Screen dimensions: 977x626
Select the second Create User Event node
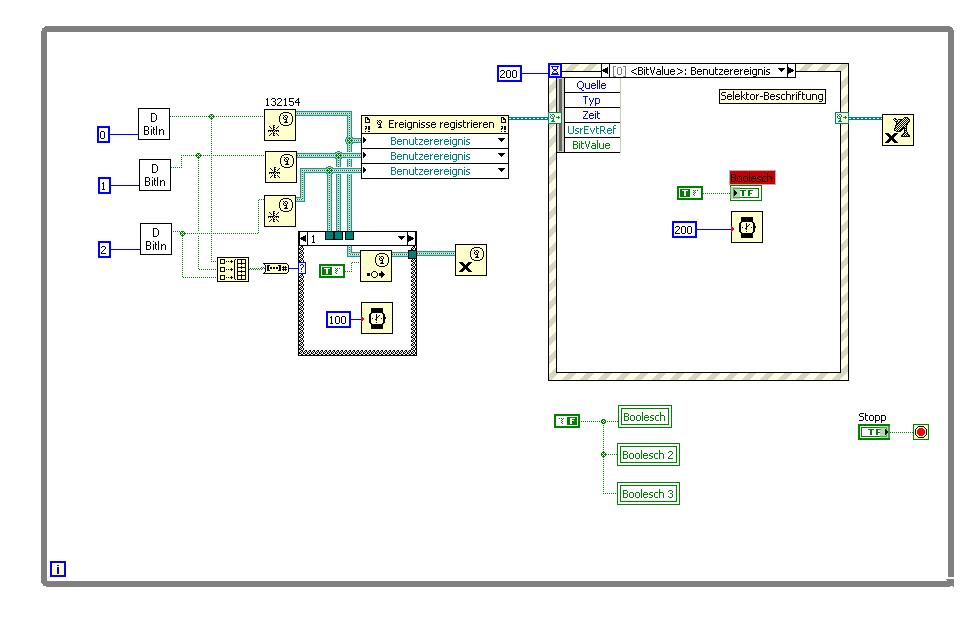click(280, 167)
